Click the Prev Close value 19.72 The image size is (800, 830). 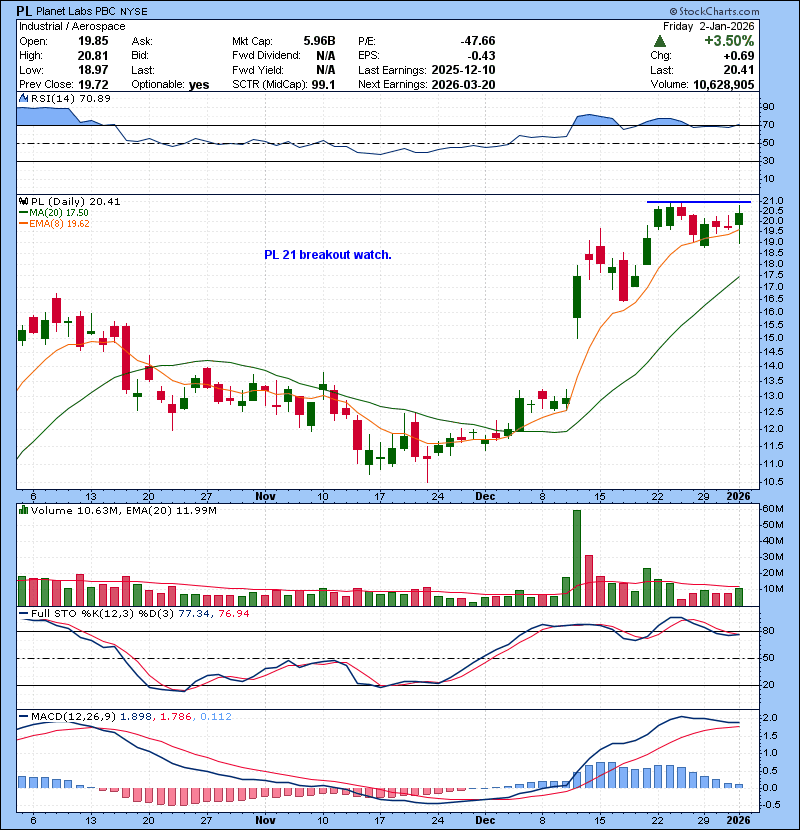[x=93, y=85]
